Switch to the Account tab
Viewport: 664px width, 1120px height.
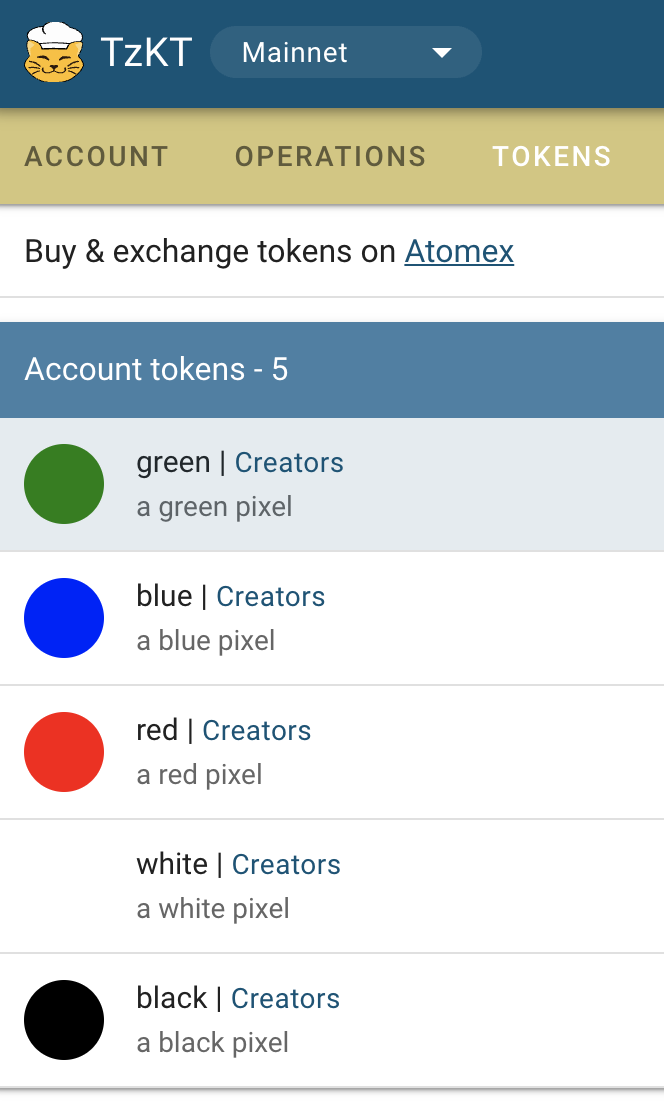click(97, 157)
